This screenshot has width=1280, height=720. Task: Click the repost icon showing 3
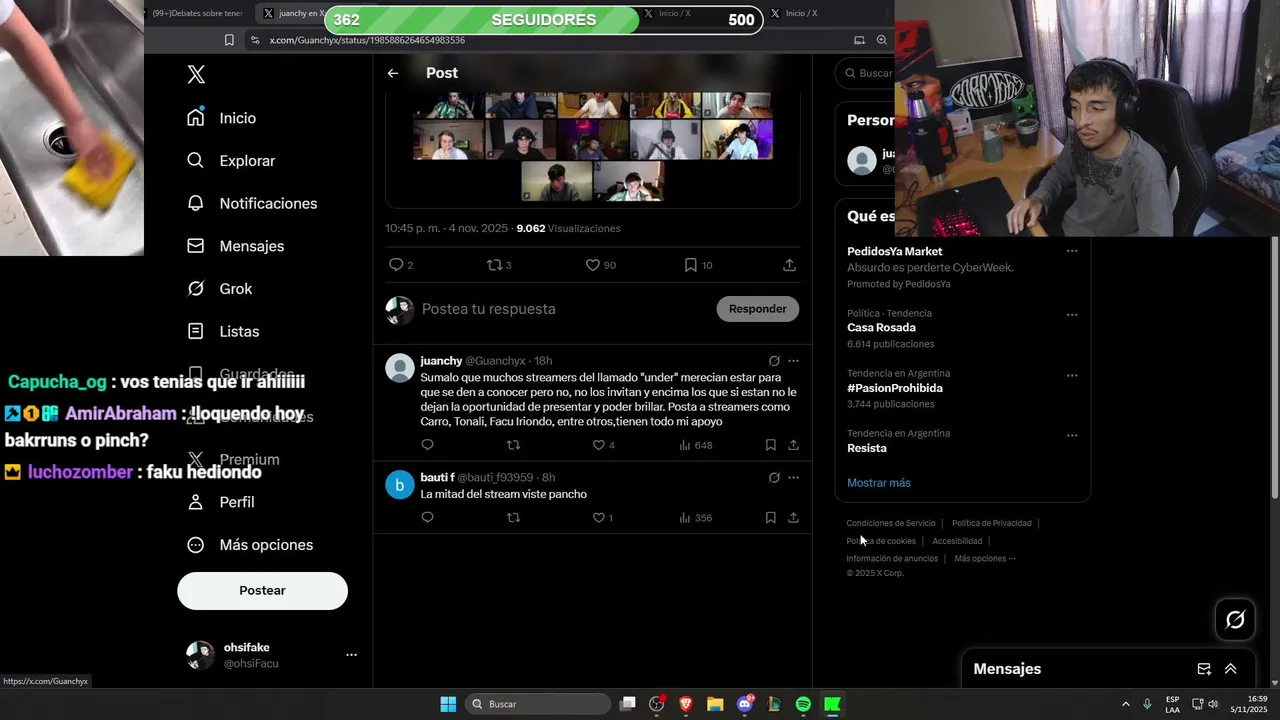coord(494,265)
